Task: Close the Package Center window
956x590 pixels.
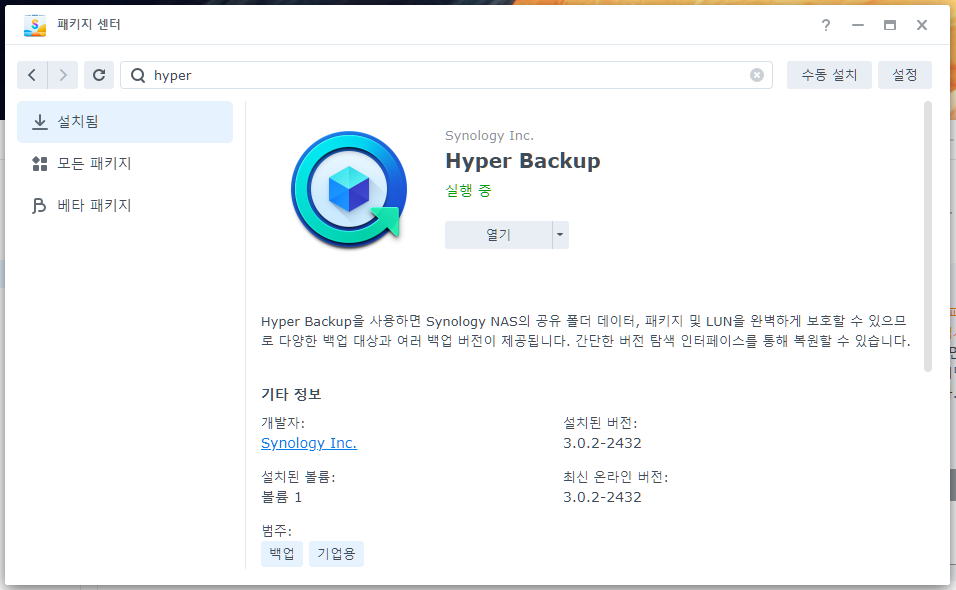Action: pyautogui.click(x=922, y=25)
